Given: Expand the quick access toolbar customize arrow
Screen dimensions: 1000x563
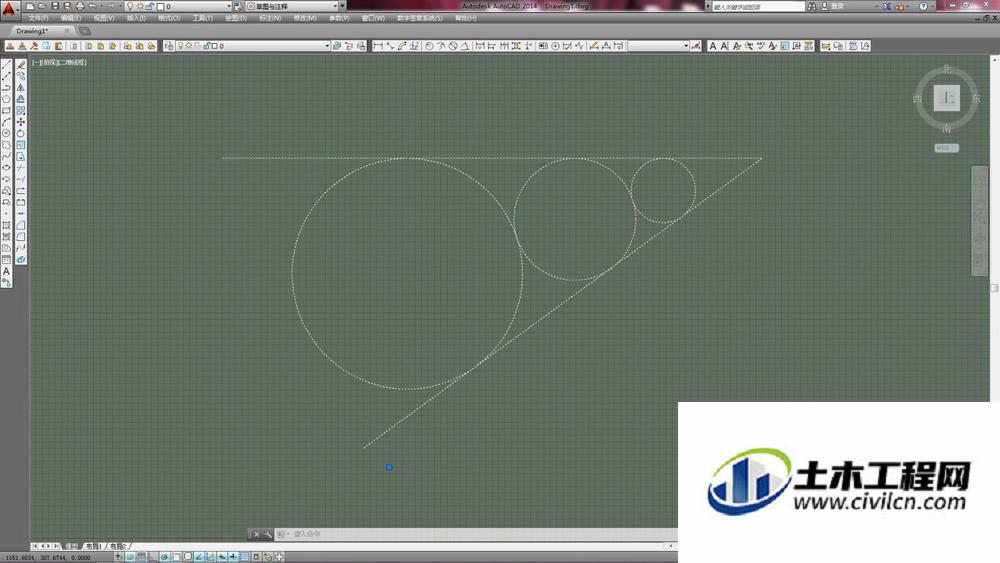Looking at the screenshot, I should click(342, 6).
